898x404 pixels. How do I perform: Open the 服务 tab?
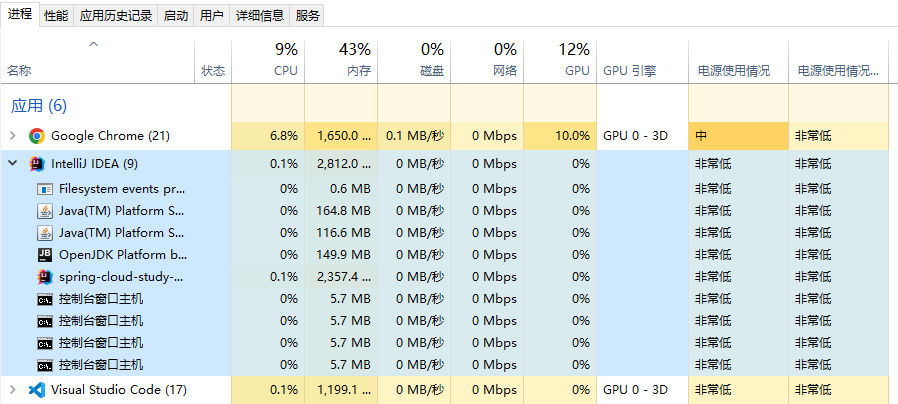tap(308, 16)
